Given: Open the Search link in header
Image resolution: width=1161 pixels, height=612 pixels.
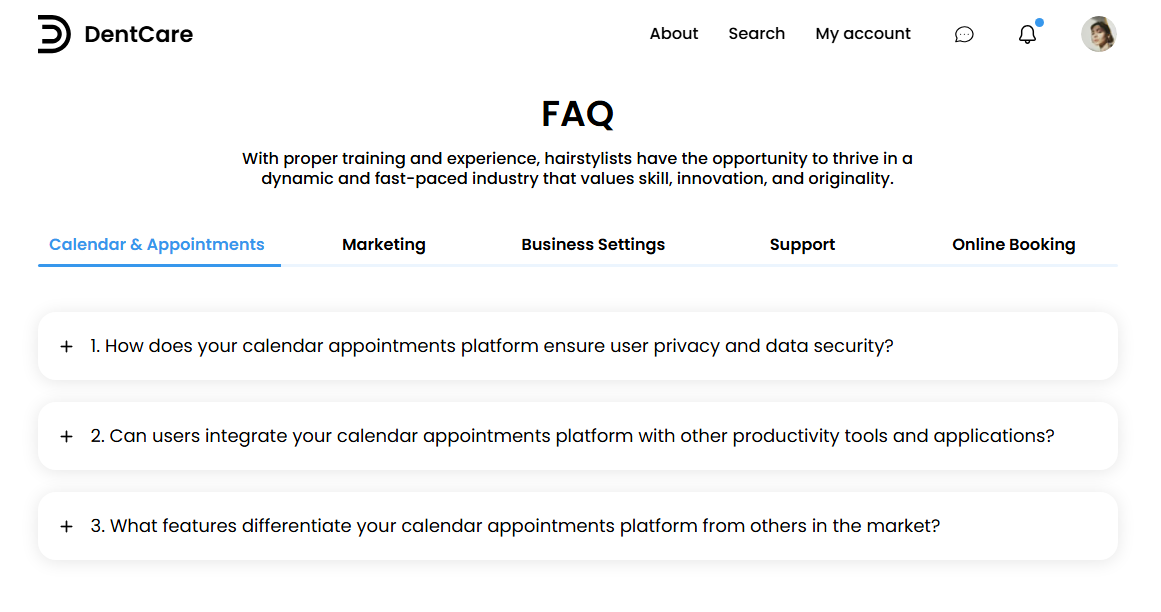Looking at the screenshot, I should 756,34.
